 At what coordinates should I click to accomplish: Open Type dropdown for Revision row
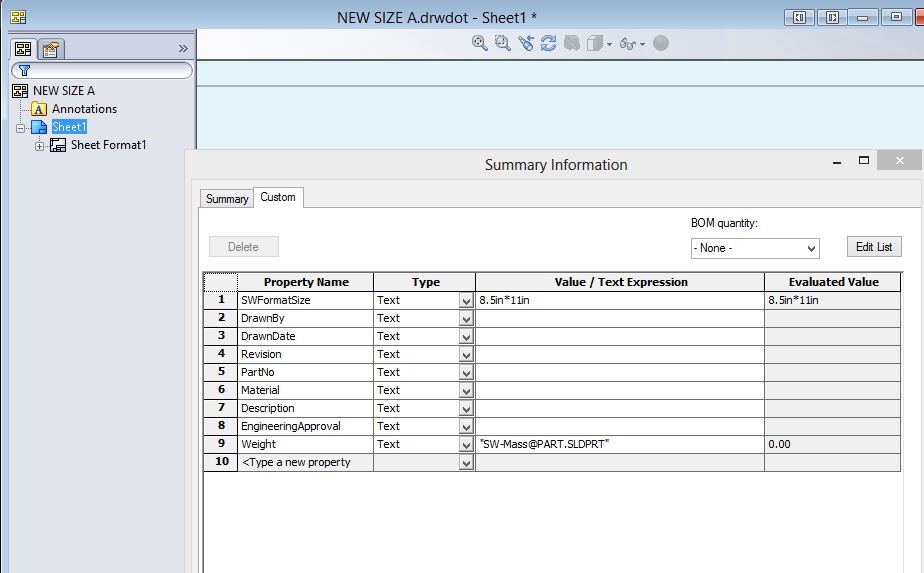tap(466, 355)
